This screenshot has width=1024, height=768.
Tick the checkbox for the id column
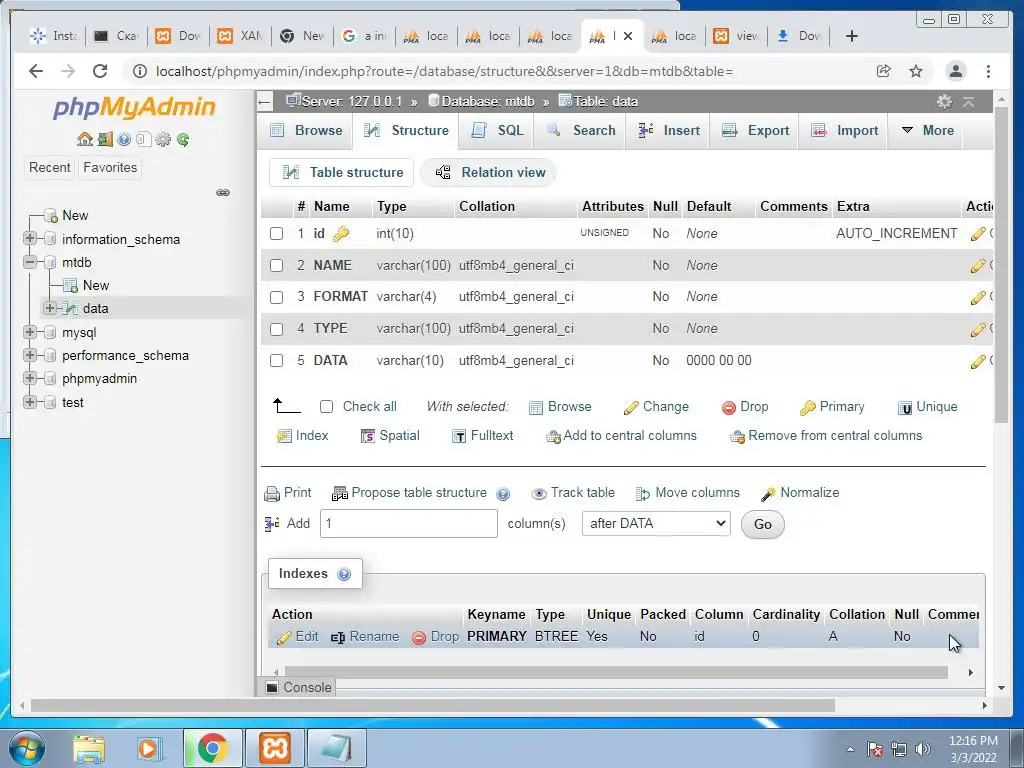[276, 234]
